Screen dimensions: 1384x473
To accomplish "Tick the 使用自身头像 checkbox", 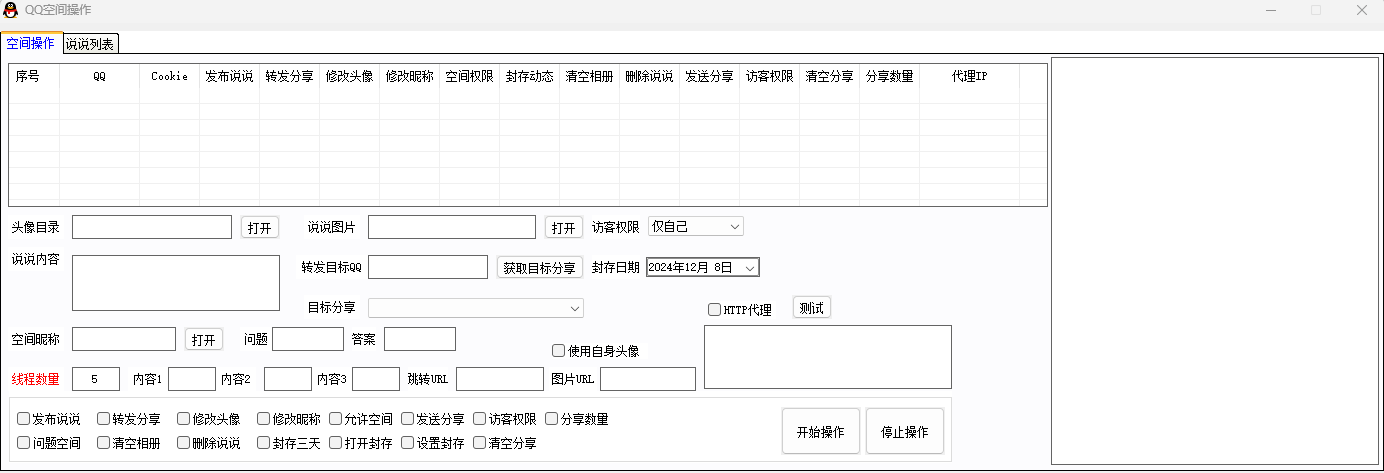I will pos(559,351).
